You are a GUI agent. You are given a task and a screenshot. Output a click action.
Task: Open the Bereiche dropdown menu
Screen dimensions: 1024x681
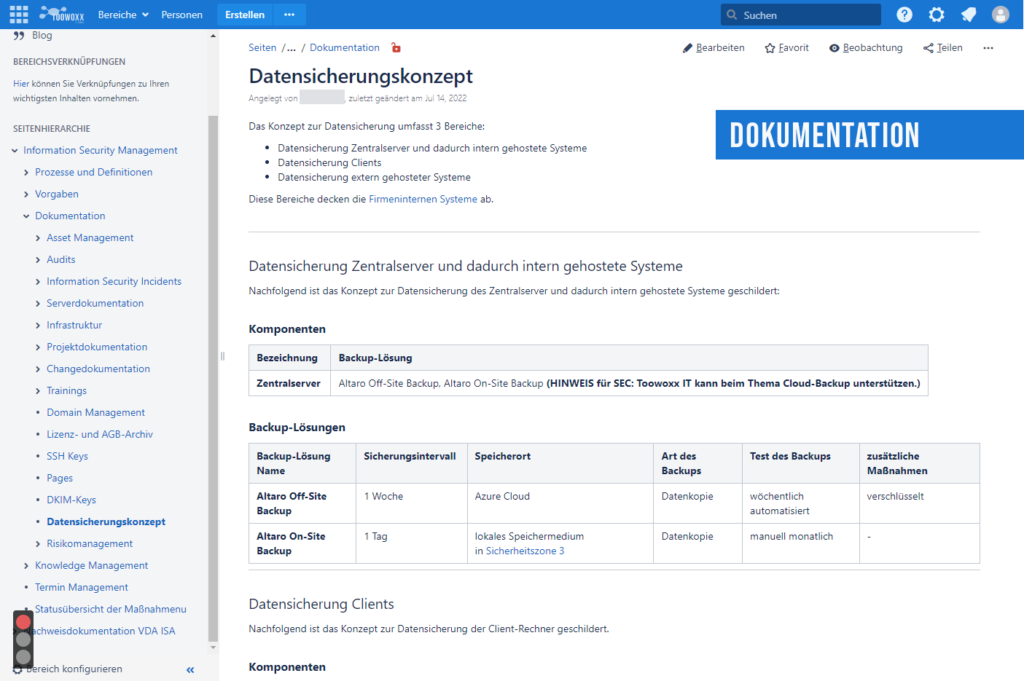[x=123, y=15]
